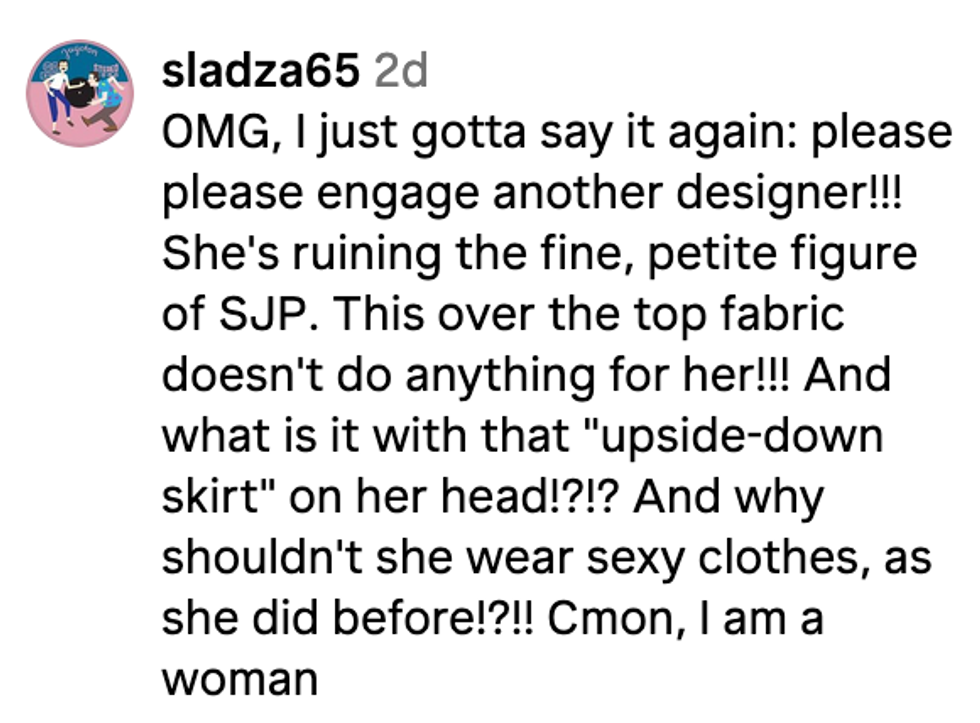980x723 pixels.
Task: Click the text "sexy clothes"
Action: pos(728,558)
